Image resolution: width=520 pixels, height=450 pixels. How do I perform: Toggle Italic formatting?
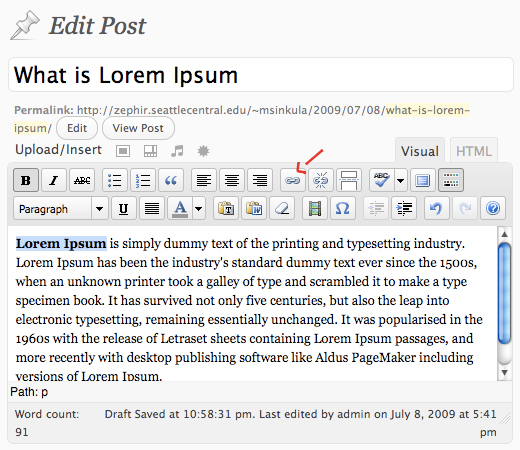coord(54,180)
